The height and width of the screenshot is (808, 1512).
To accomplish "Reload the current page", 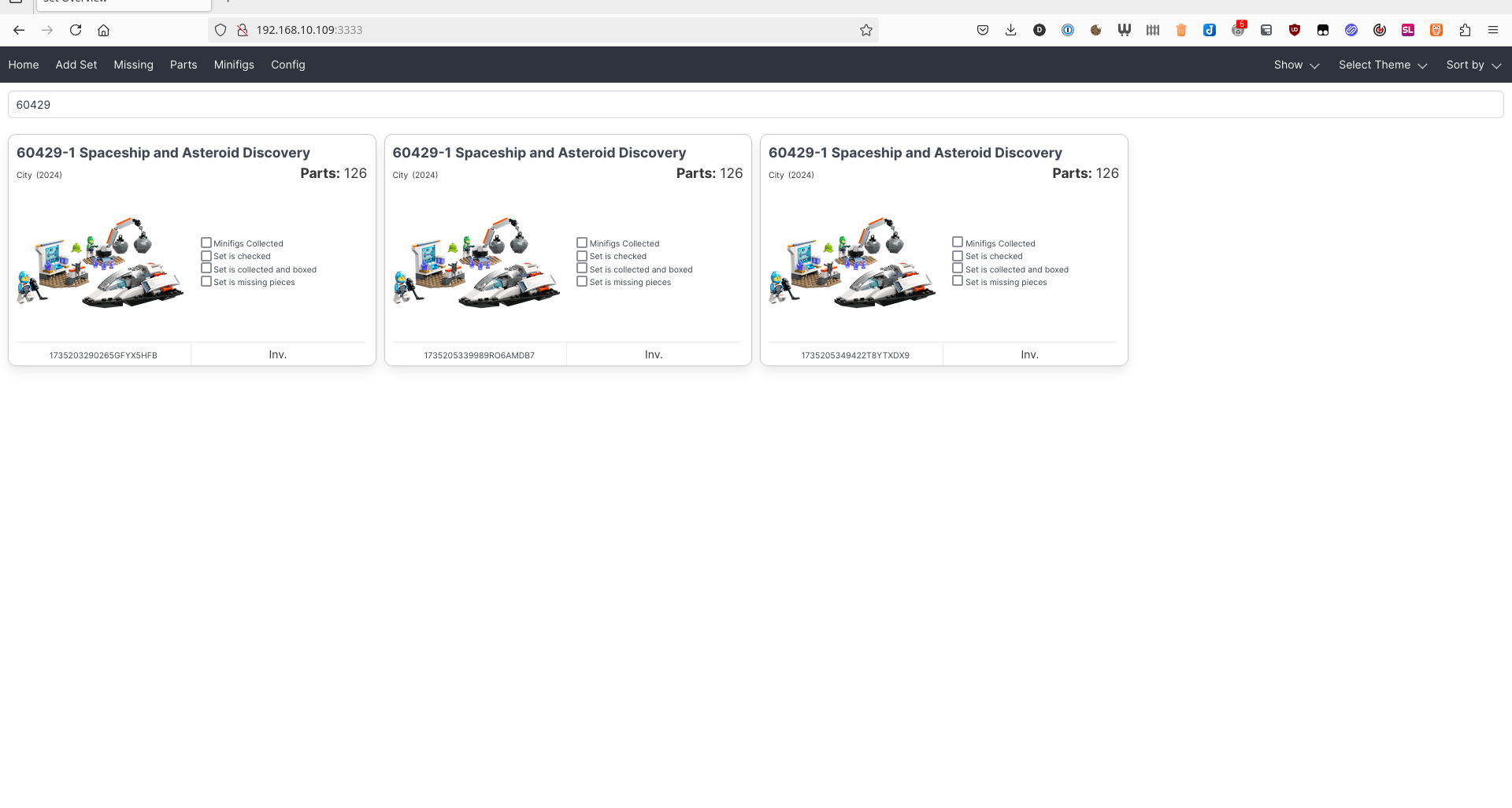I will tap(76, 30).
